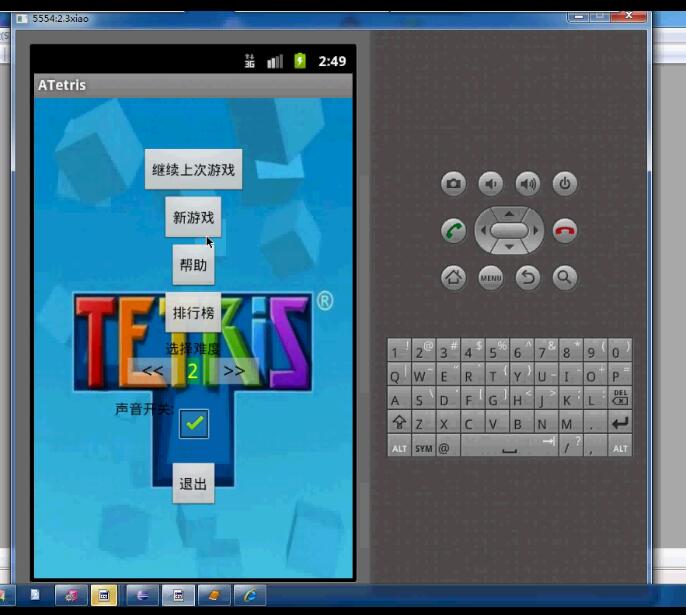
Task: Click the orange taskbar application icon
Action: point(214,595)
